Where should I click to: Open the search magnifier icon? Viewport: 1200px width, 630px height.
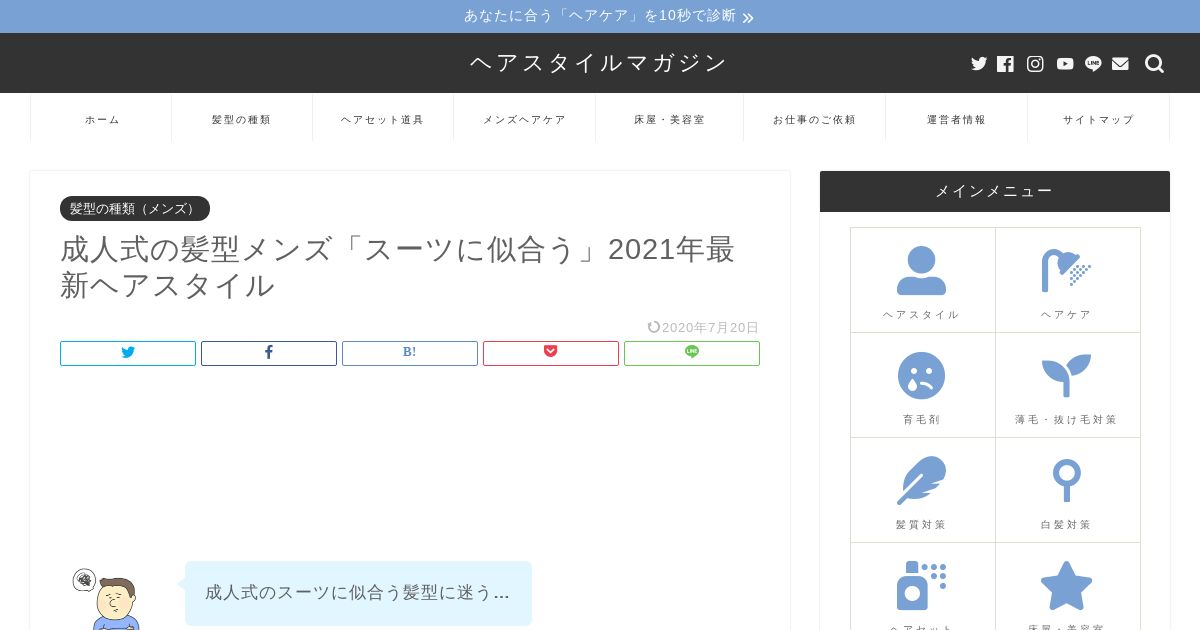point(1154,64)
